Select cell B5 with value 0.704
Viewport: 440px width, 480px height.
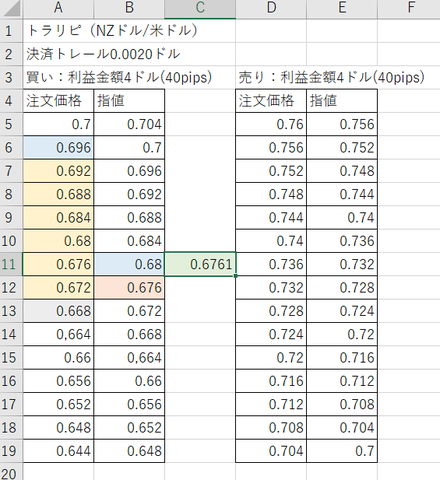[x=129, y=124]
